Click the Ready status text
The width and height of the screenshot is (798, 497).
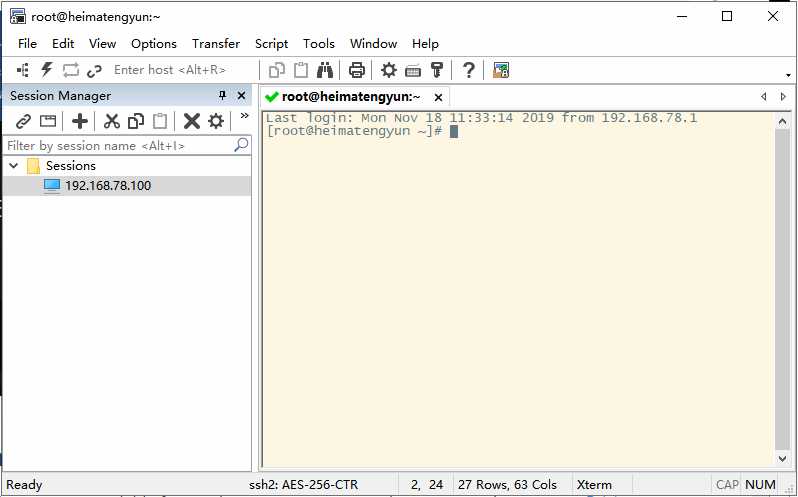coord(24,485)
